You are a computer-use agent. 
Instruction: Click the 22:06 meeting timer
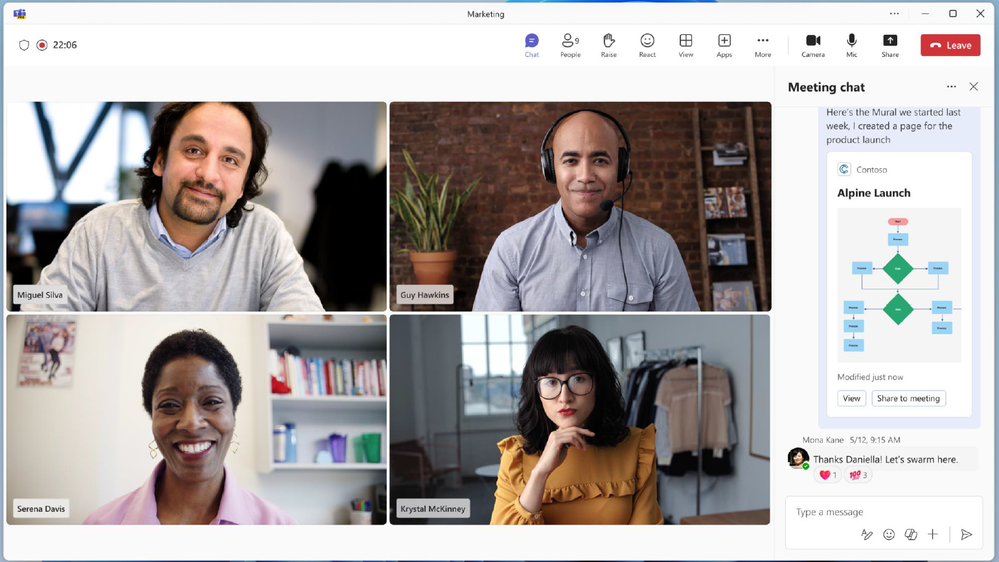[x=65, y=45]
